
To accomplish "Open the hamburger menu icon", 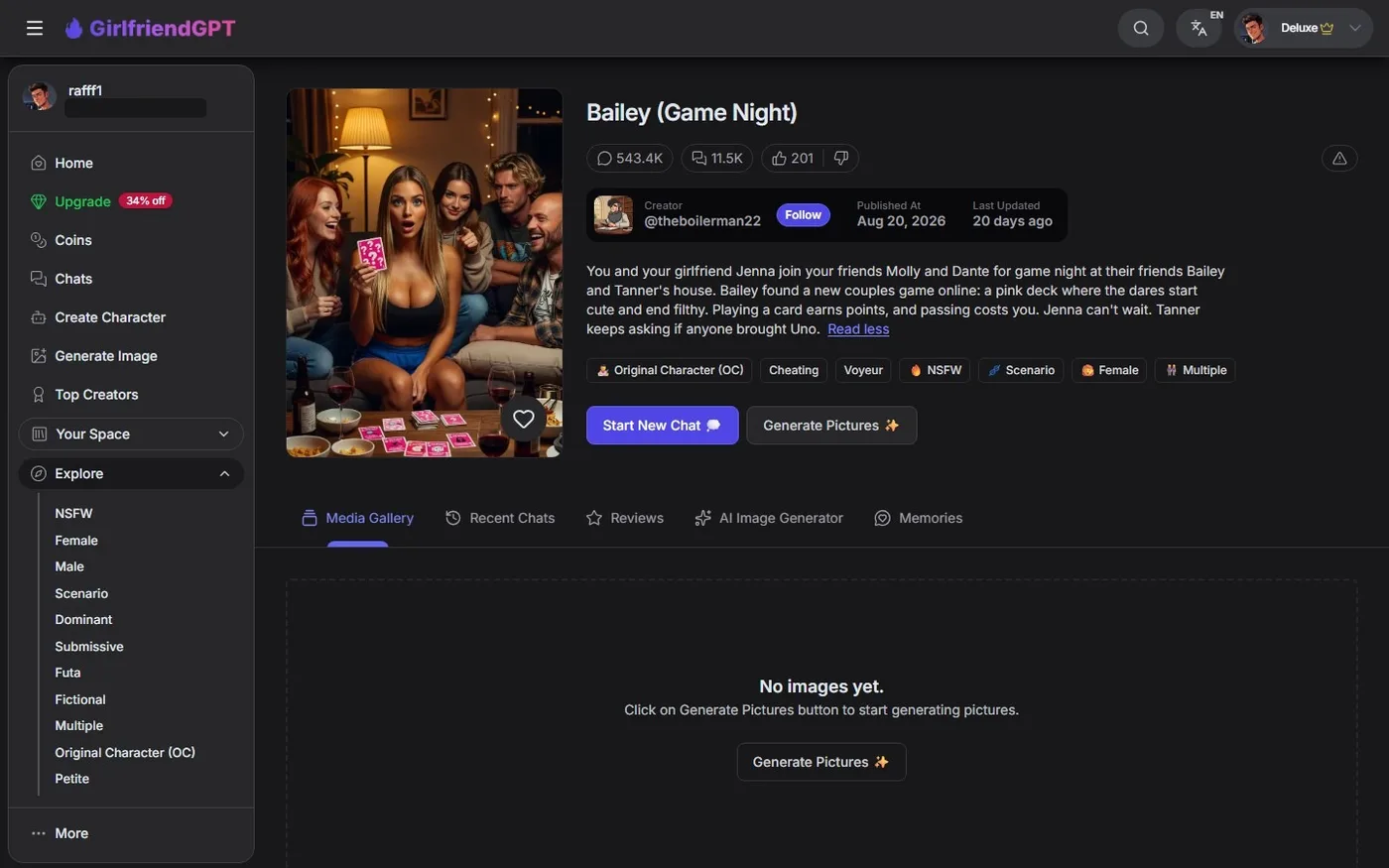I will 35,28.
